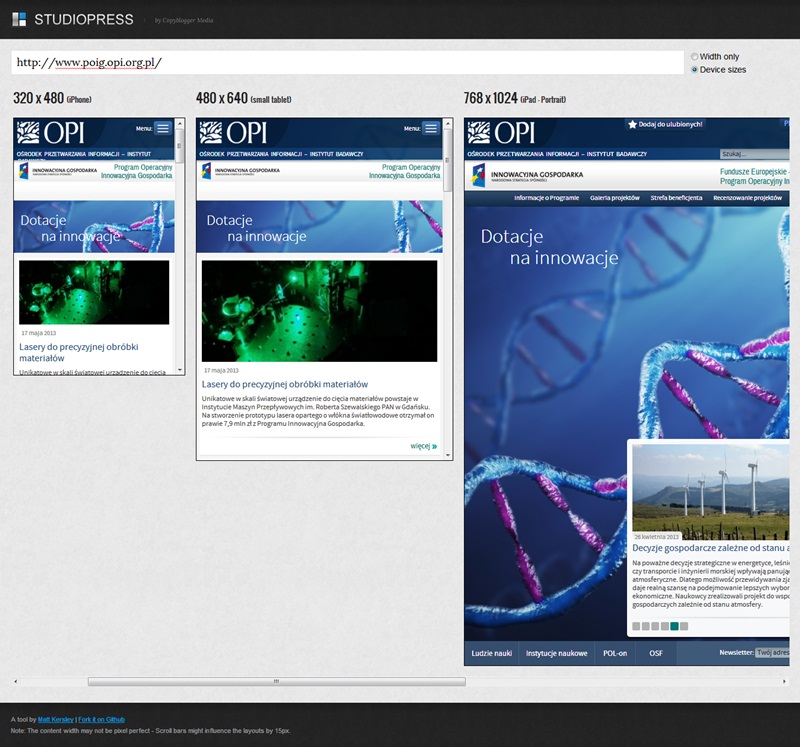Select the 'Device sizes' radio option
The image size is (800, 747).
(695, 70)
